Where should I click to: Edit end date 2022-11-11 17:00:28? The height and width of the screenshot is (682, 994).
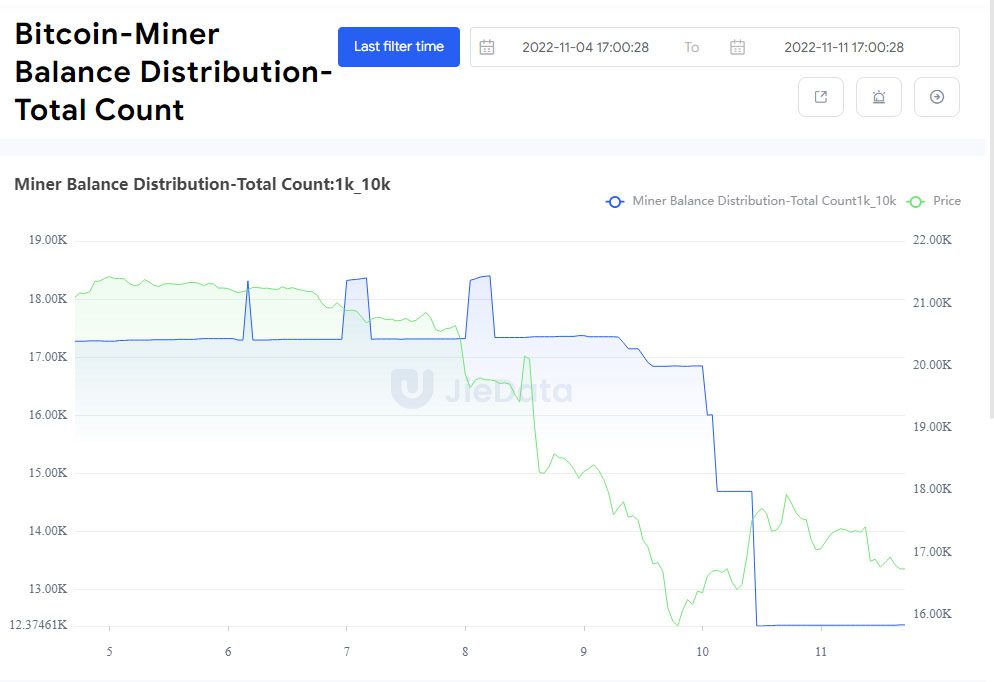click(844, 47)
